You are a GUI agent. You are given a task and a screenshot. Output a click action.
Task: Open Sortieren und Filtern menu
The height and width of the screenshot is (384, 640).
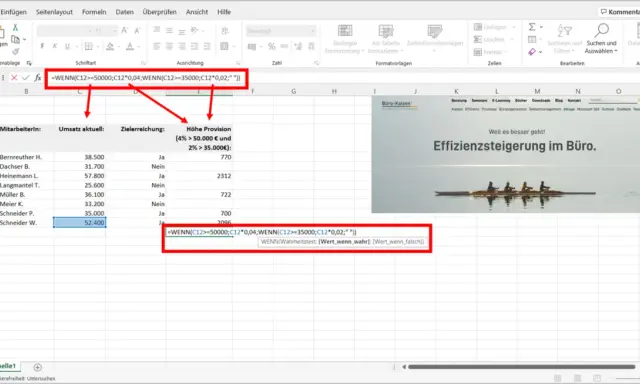(x=564, y=39)
